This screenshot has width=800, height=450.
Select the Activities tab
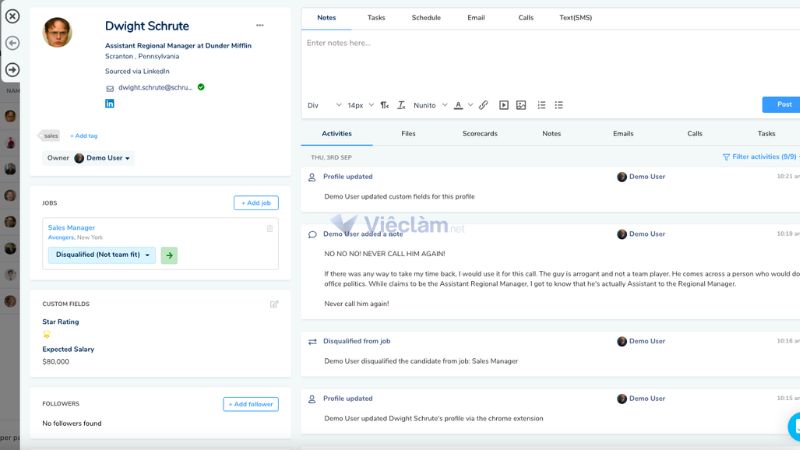(x=337, y=134)
